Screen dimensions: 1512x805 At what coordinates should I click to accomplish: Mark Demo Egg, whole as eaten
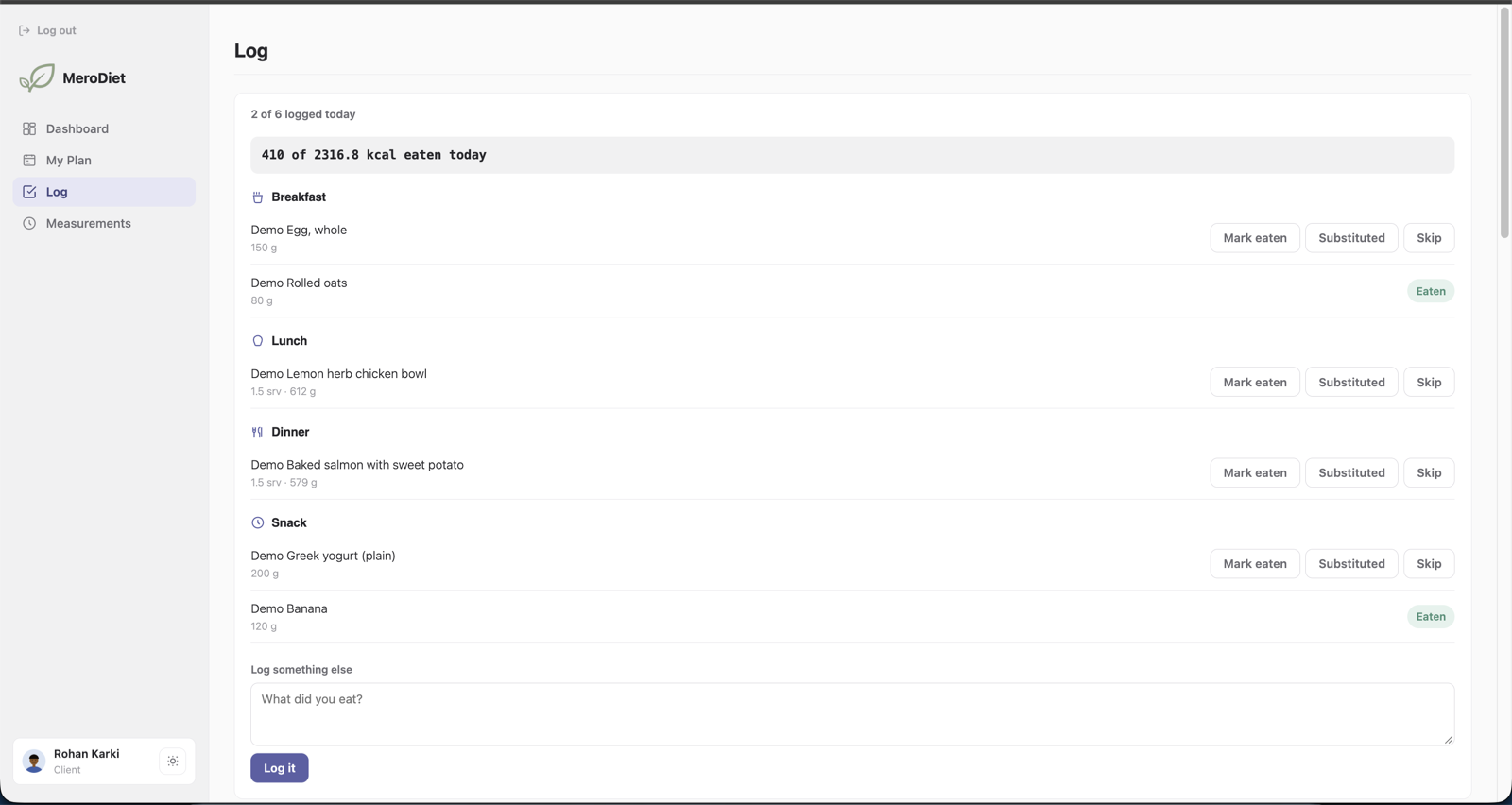tap(1255, 238)
